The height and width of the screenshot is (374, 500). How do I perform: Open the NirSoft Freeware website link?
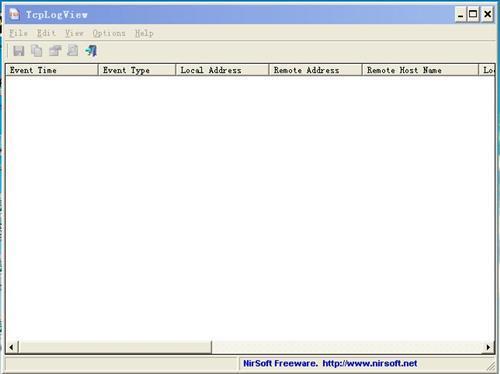tap(330, 363)
